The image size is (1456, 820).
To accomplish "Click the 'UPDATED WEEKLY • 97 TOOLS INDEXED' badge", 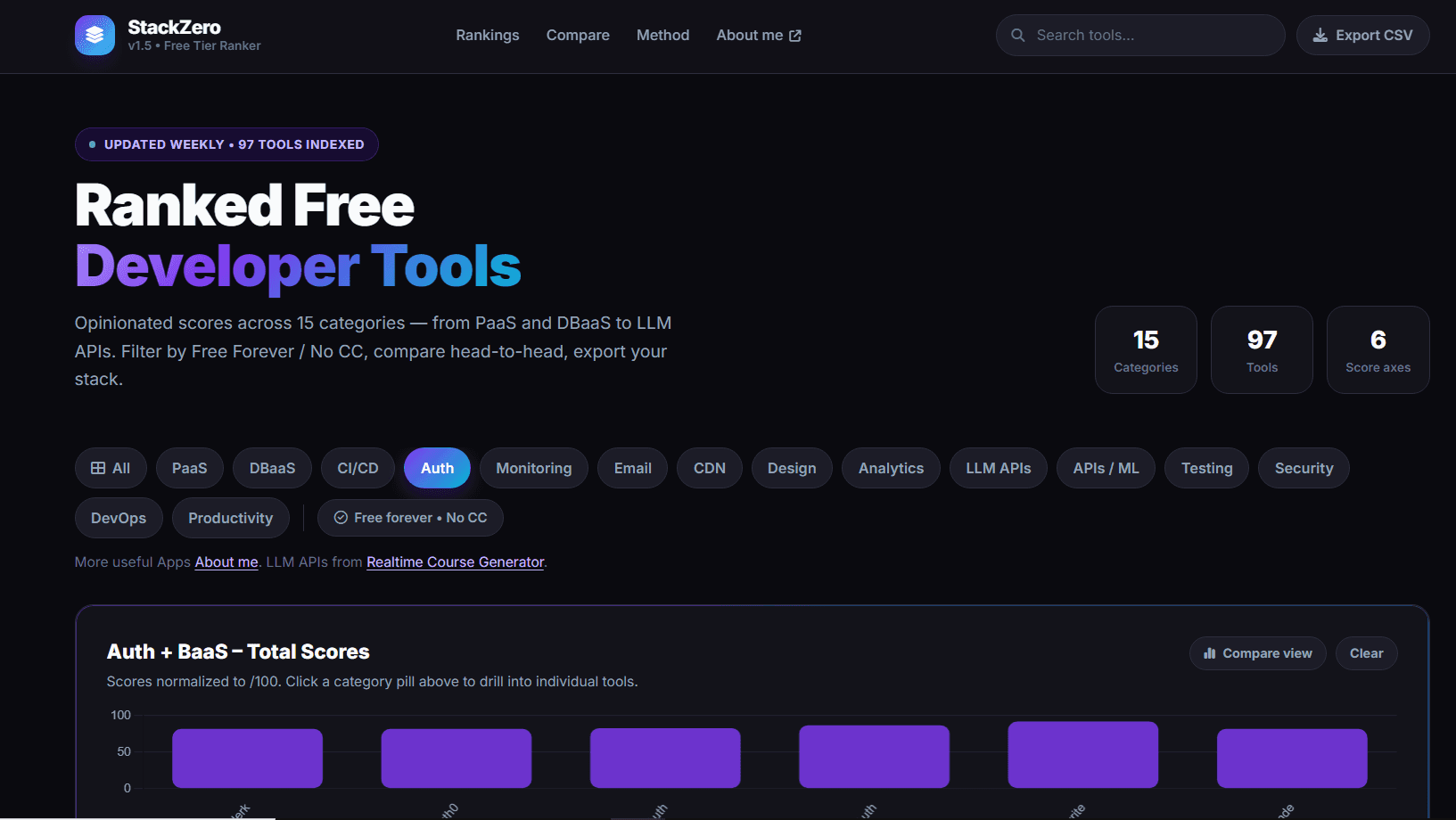I will coord(226,144).
